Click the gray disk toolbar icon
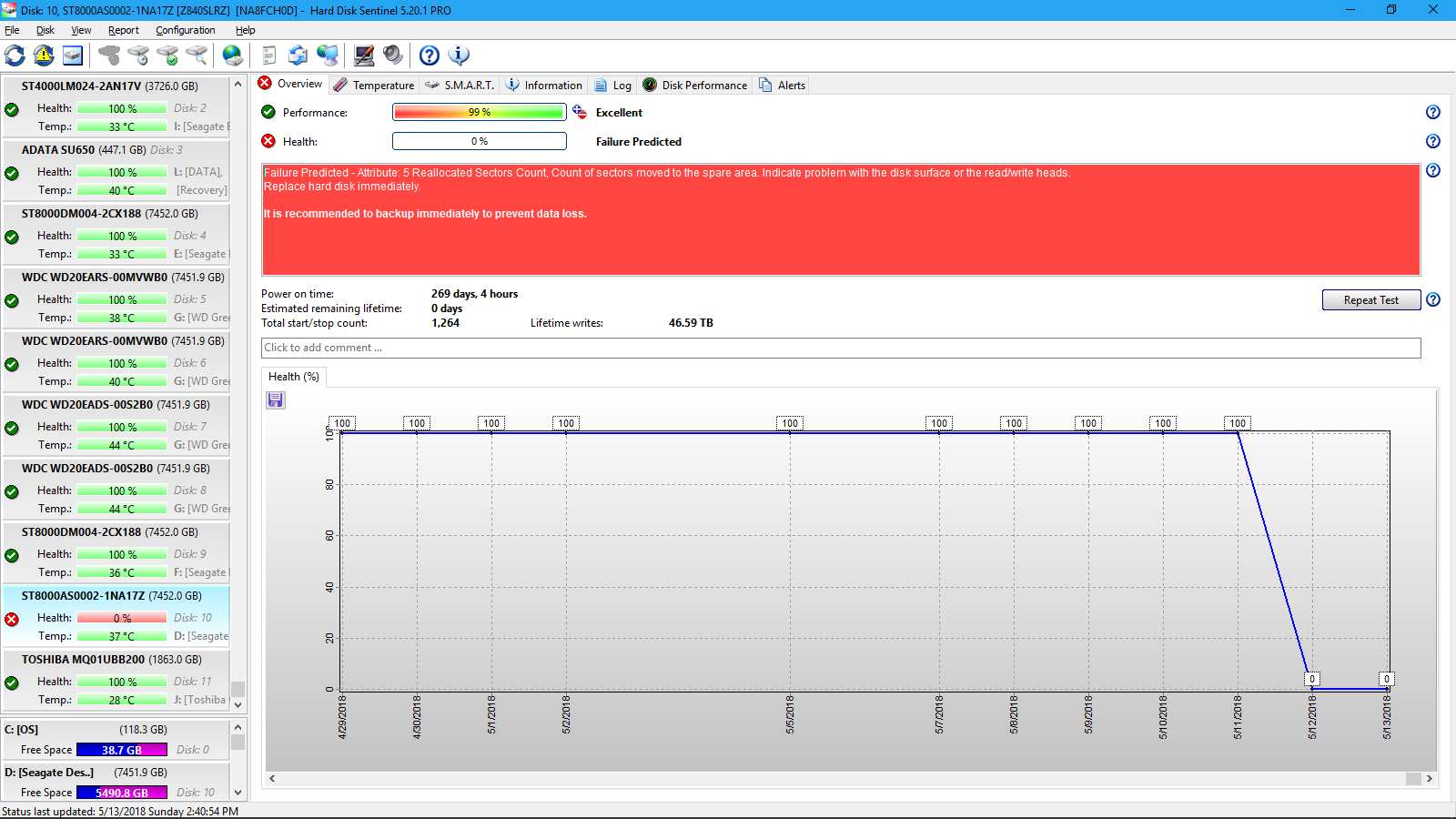The width and height of the screenshot is (1456, 819). [x=109, y=56]
